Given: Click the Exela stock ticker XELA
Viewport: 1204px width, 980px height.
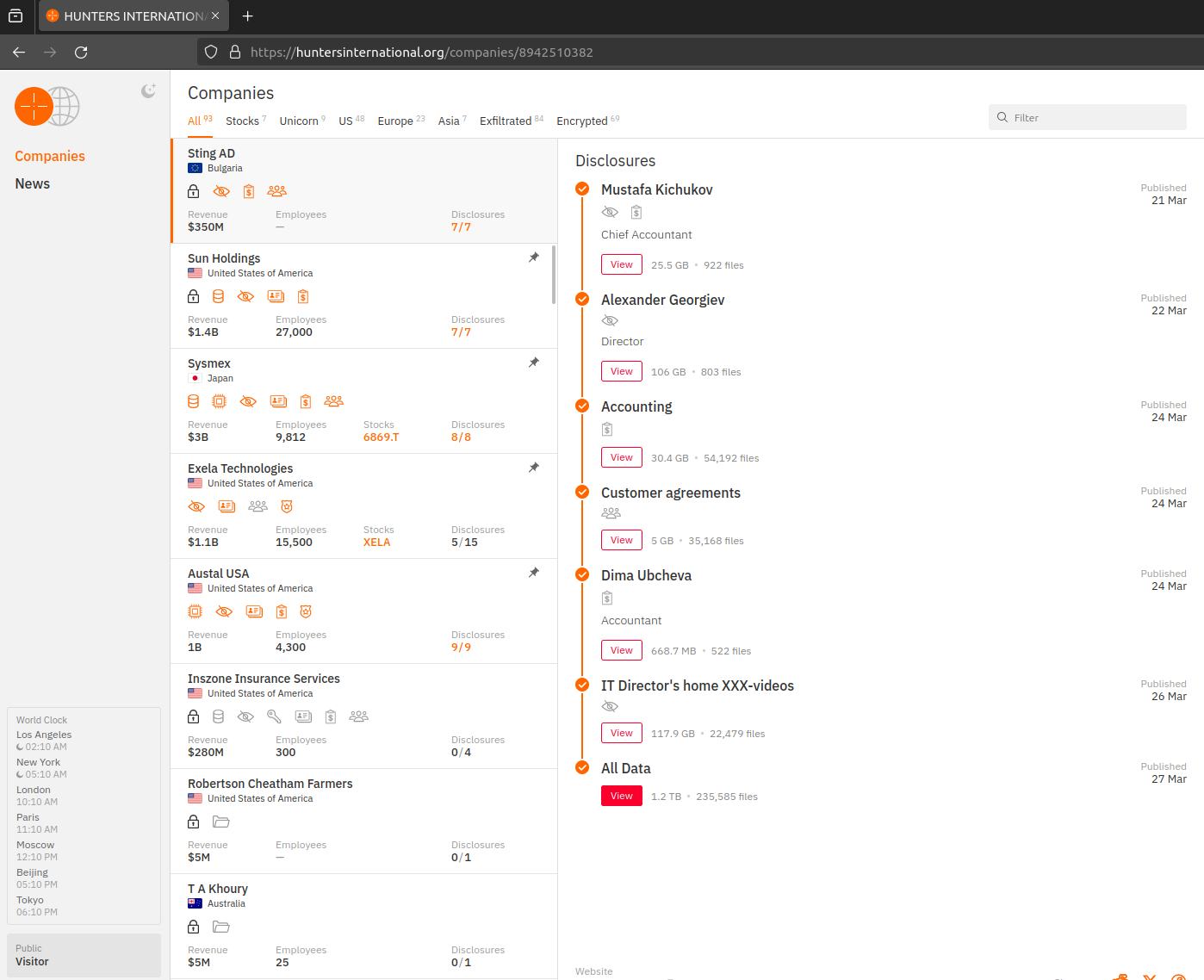Looking at the screenshot, I should (377, 542).
